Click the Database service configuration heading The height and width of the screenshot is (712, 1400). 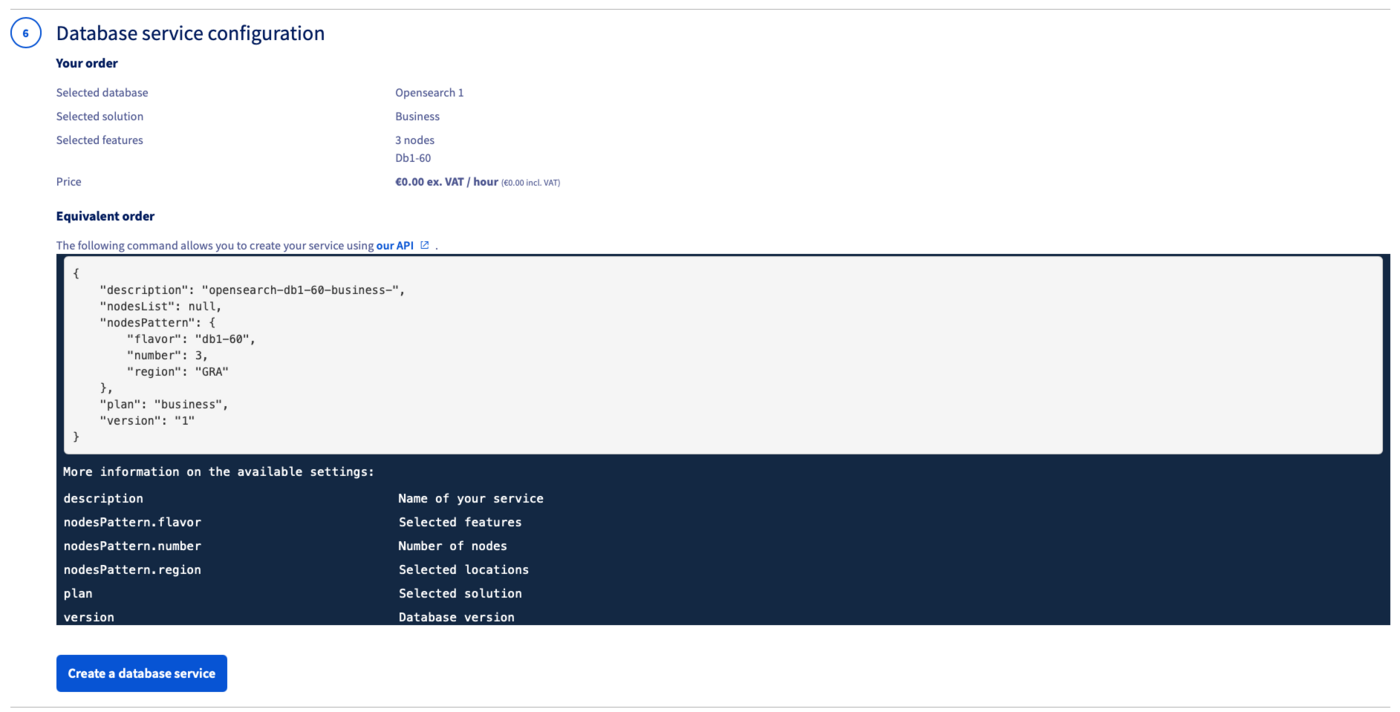click(x=190, y=33)
